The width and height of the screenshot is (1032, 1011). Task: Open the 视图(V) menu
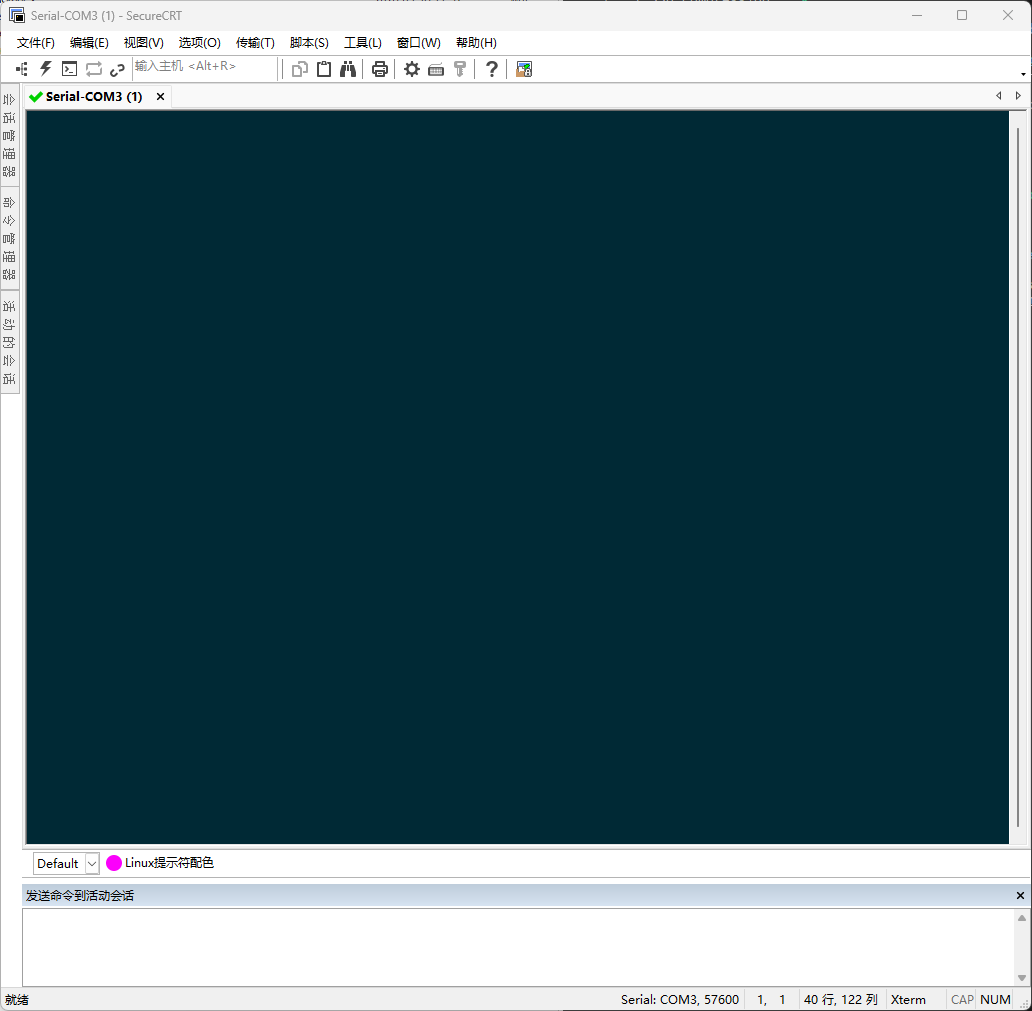tap(143, 43)
